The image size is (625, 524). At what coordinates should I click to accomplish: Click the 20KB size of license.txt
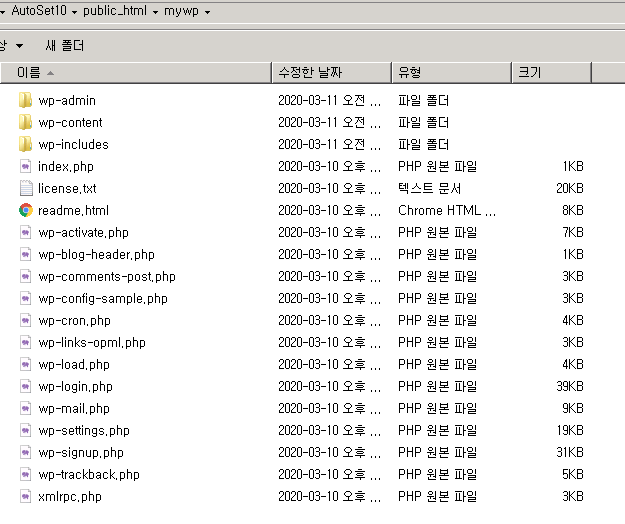tap(570, 188)
